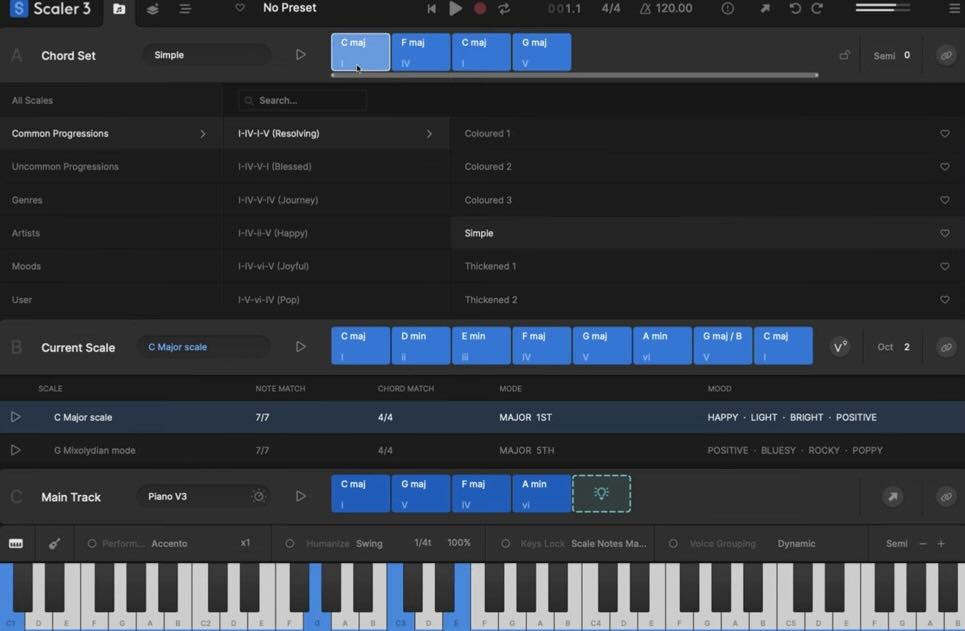The image size is (965, 631).
Task: Select the G Mixolydian mode row
Action: 95,451
